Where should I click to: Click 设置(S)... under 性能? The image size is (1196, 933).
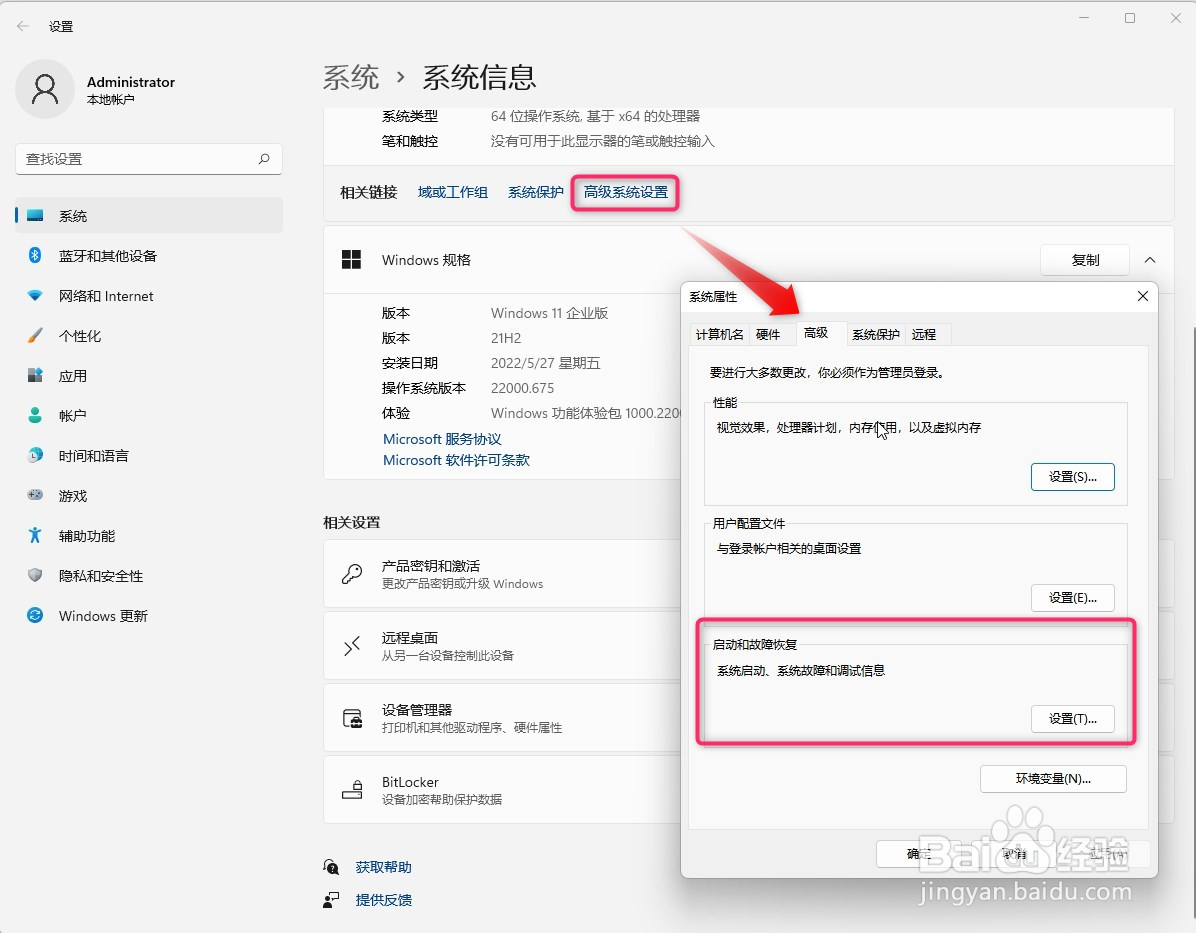(x=1072, y=477)
